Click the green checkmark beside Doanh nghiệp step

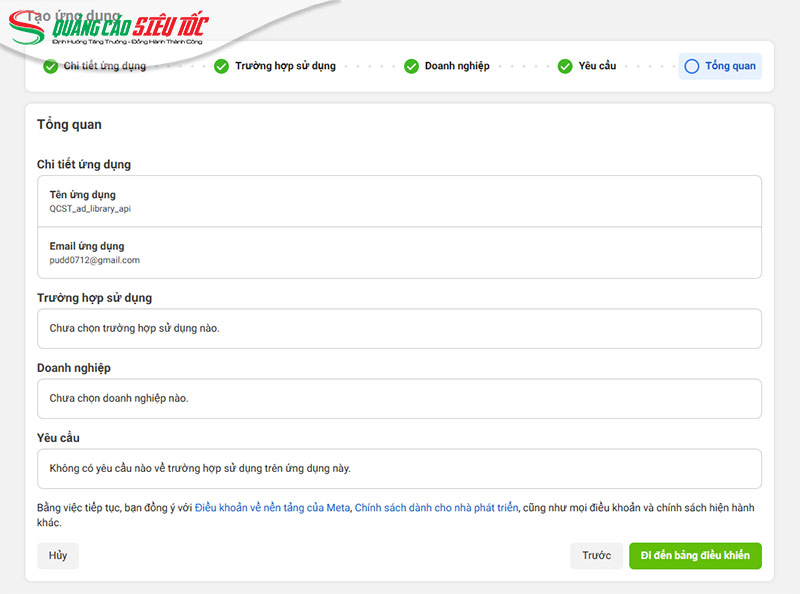coord(411,67)
